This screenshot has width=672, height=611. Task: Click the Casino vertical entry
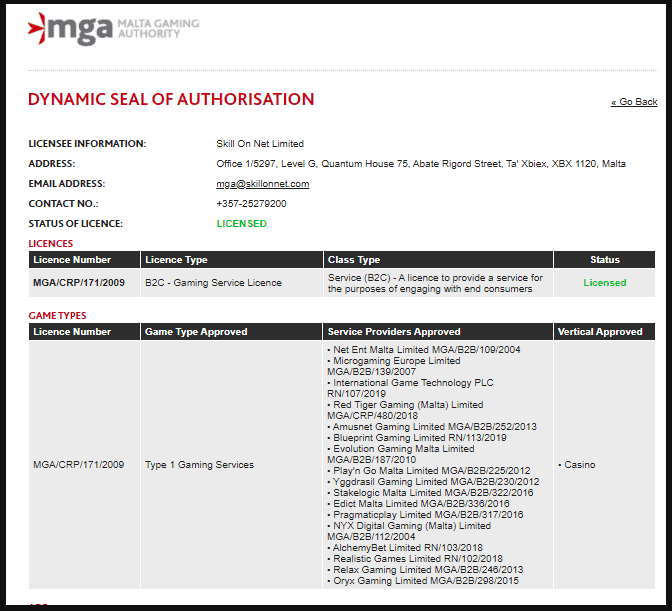pyautogui.click(x=577, y=465)
